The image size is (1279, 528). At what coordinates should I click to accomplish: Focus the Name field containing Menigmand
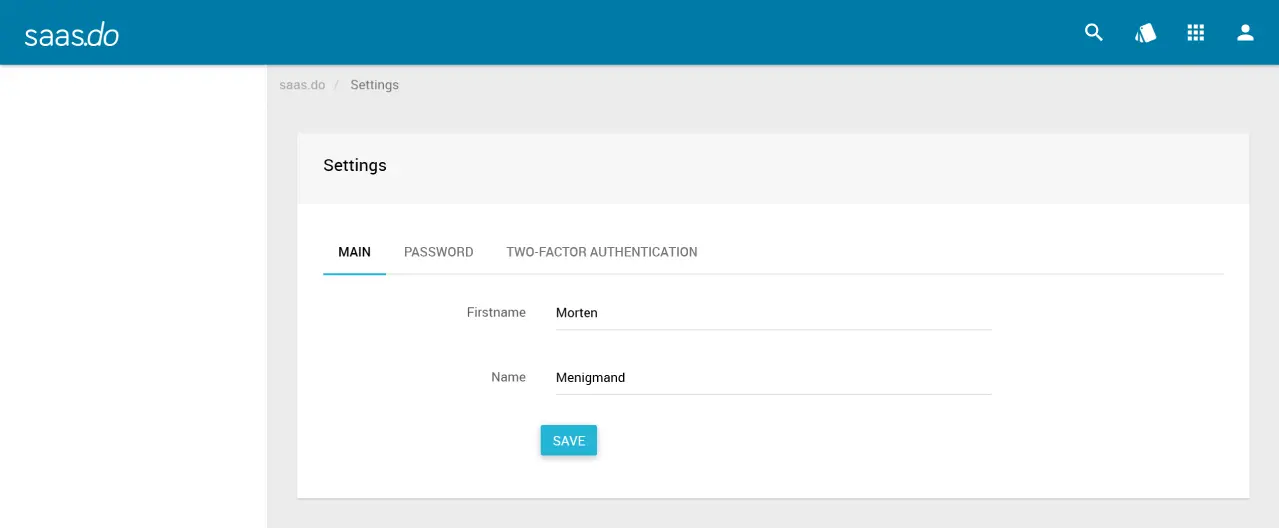pos(773,378)
